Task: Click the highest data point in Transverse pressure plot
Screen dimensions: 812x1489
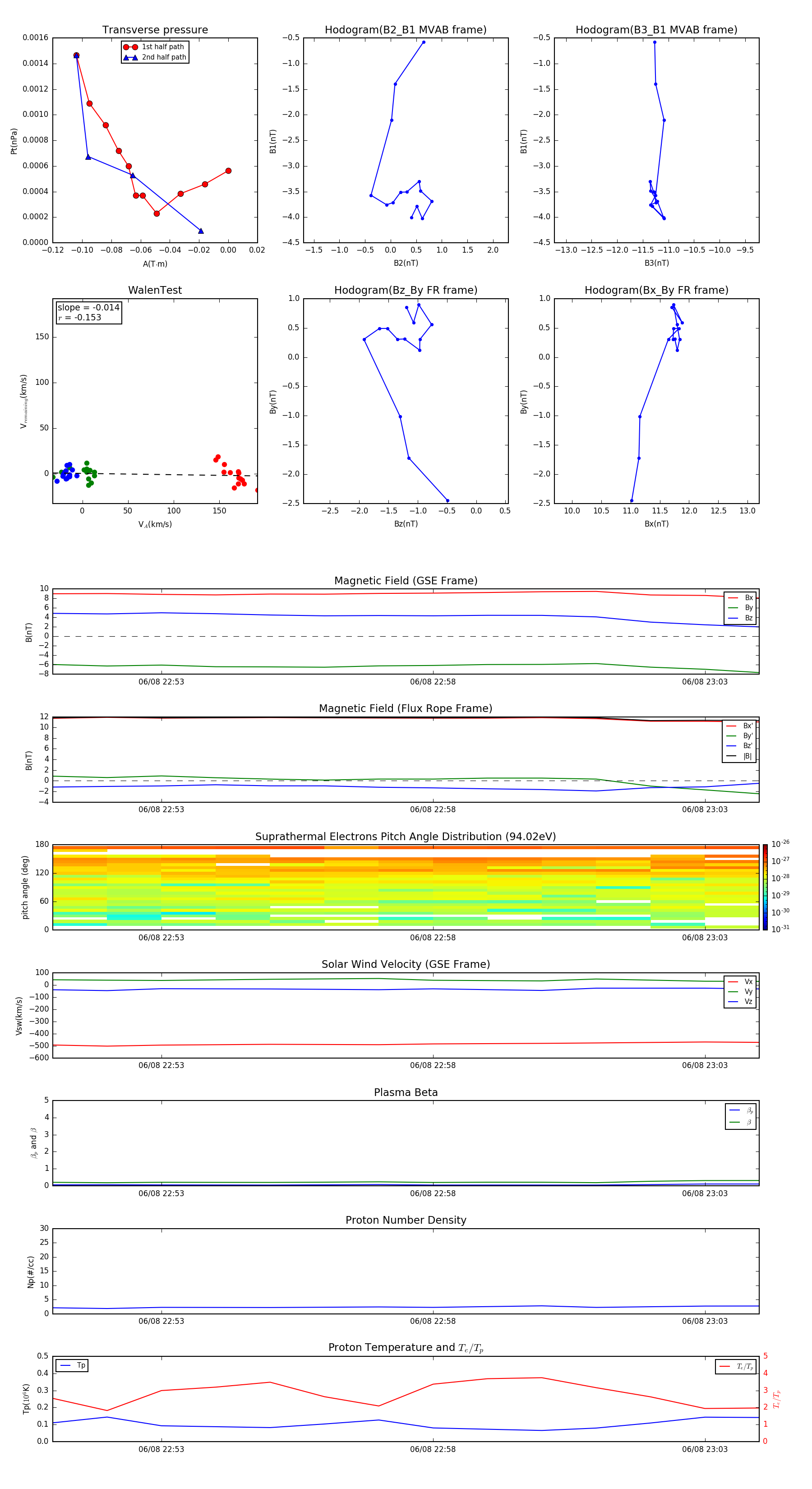Action: 76,55
